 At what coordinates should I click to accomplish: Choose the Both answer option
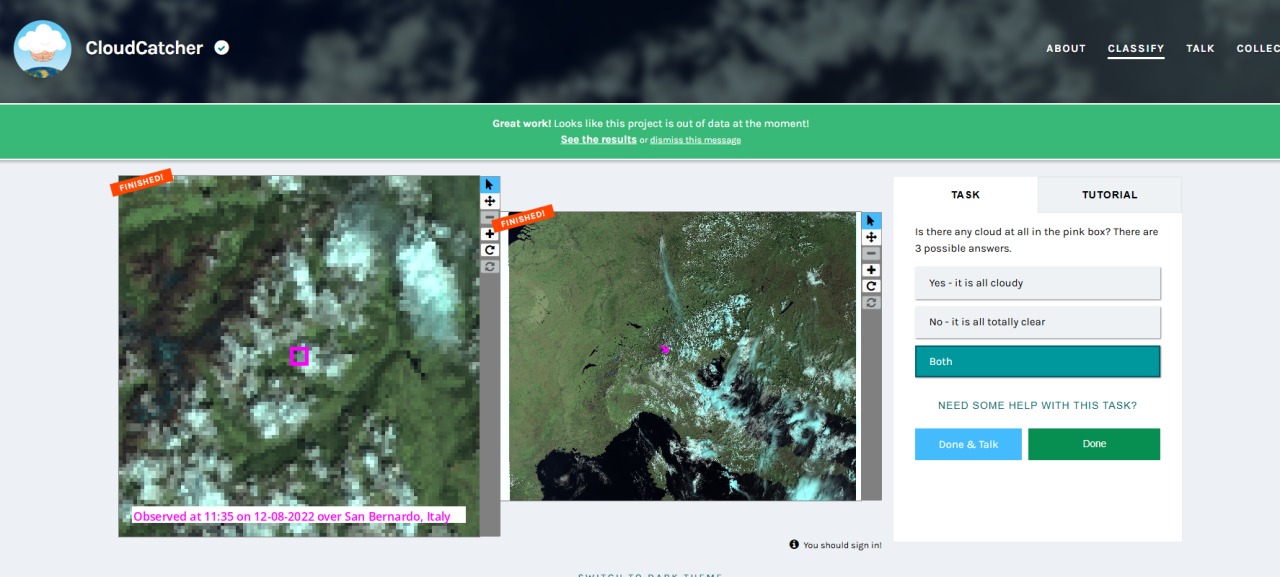coord(1038,362)
